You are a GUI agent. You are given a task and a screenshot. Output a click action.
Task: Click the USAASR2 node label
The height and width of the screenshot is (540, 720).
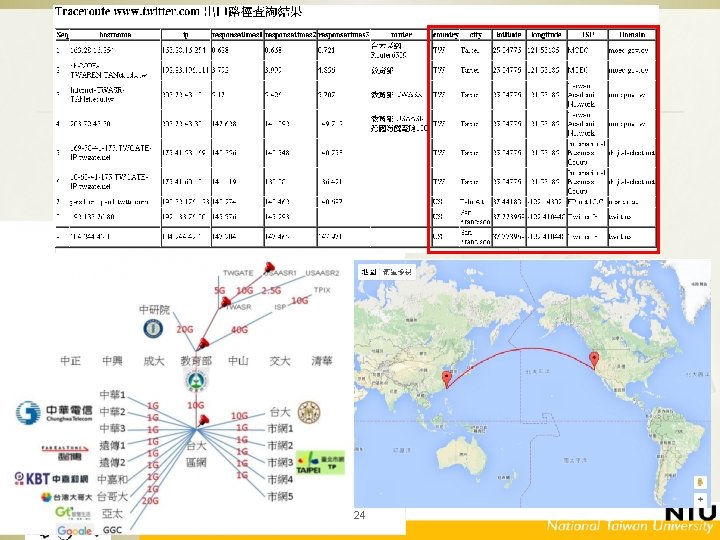tap(322, 273)
